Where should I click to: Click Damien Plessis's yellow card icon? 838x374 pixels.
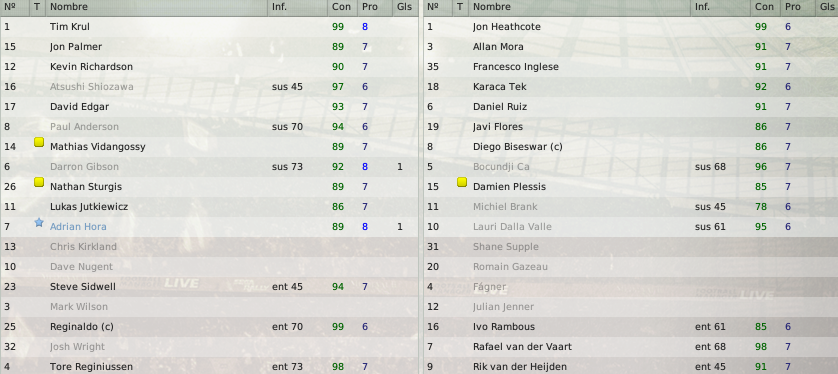(x=462, y=182)
